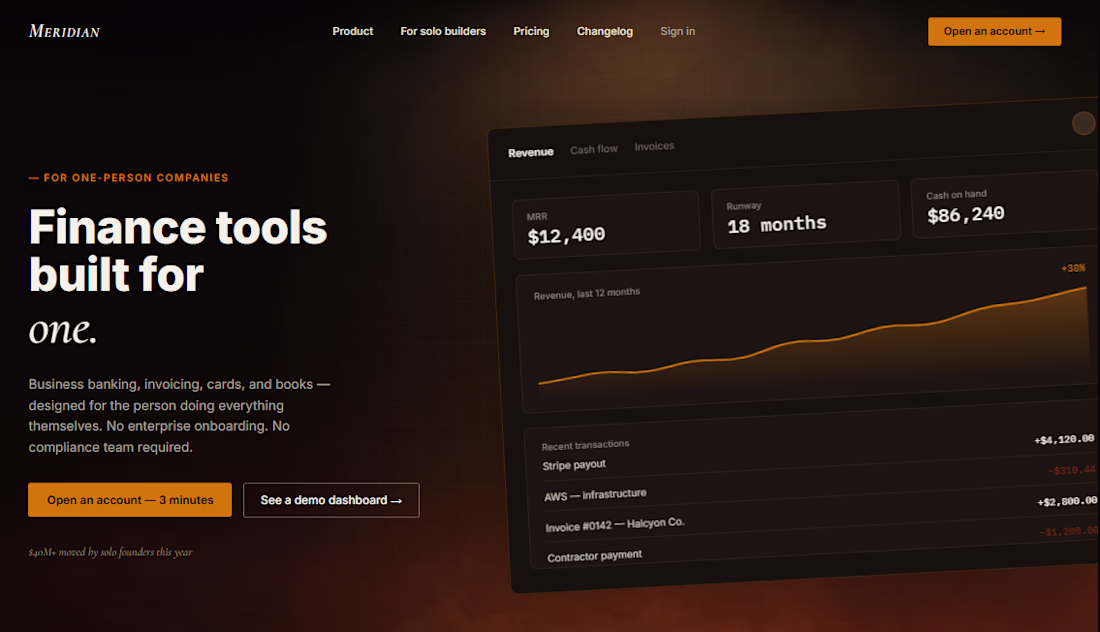Image resolution: width=1100 pixels, height=632 pixels.
Task: Click See a demo dashboard button
Action: tap(331, 500)
